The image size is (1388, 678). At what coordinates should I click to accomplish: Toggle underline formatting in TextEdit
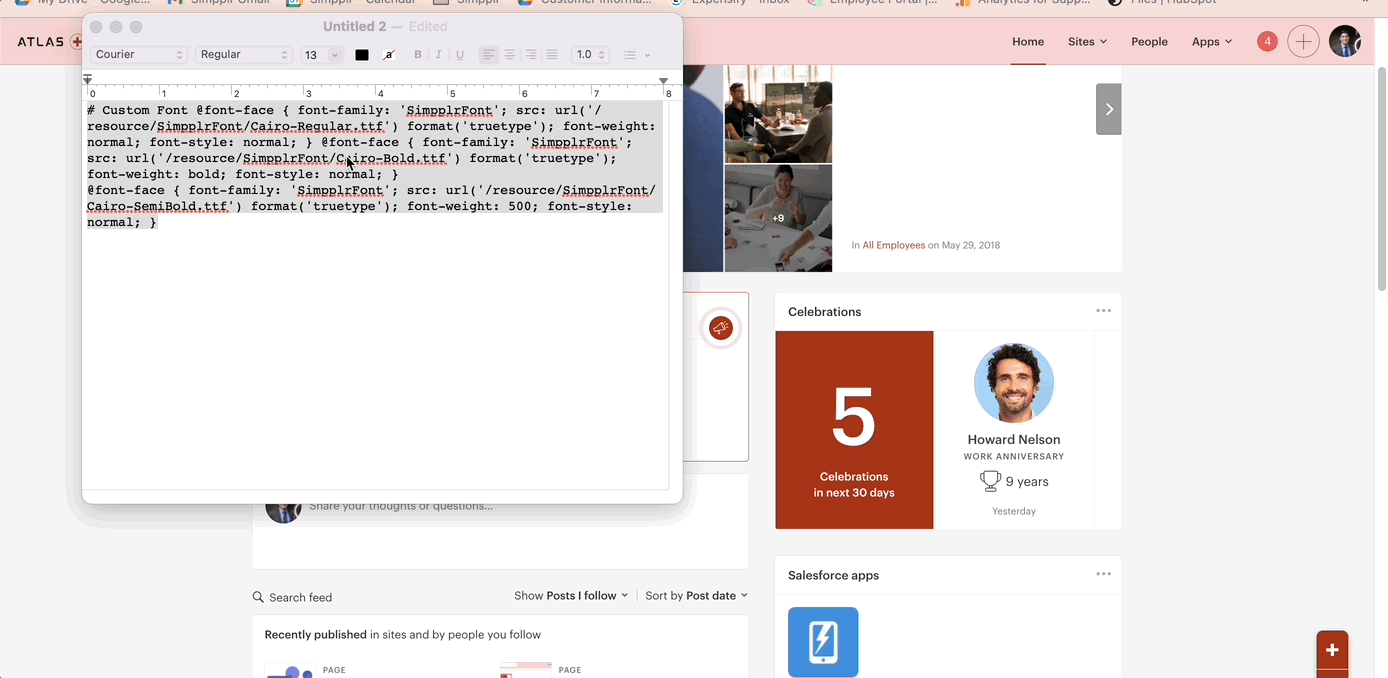coord(460,55)
